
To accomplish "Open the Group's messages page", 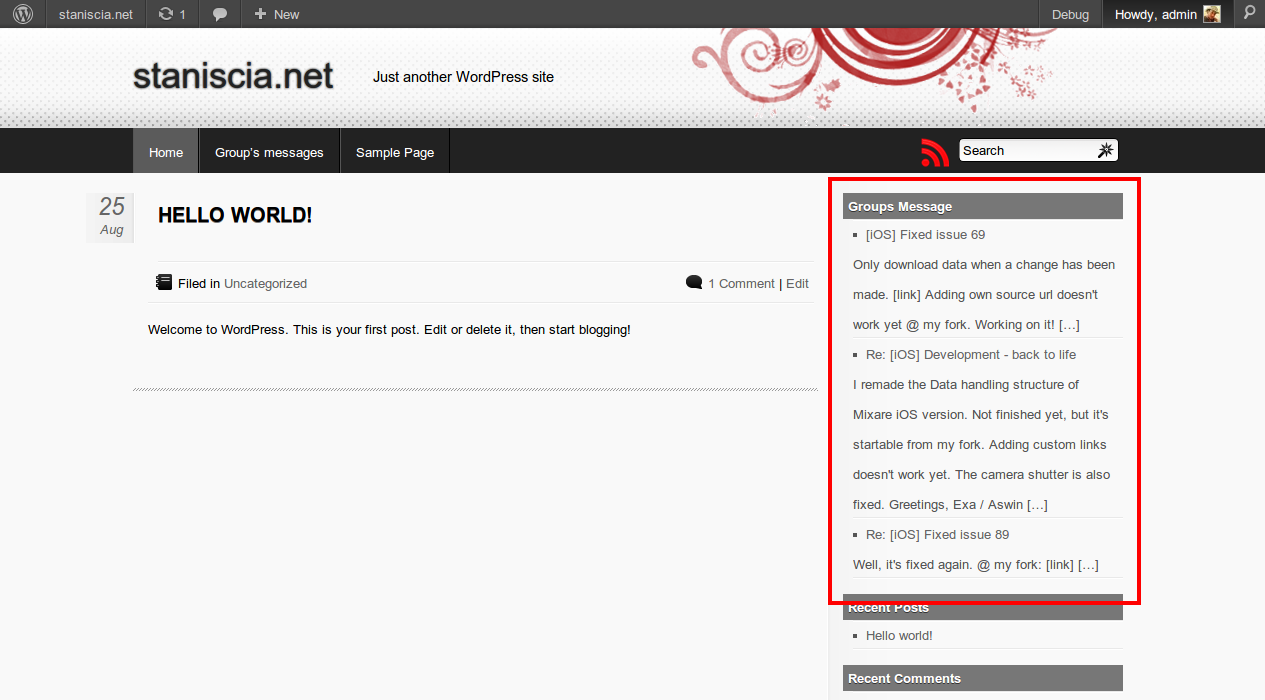I will point(269,152).
